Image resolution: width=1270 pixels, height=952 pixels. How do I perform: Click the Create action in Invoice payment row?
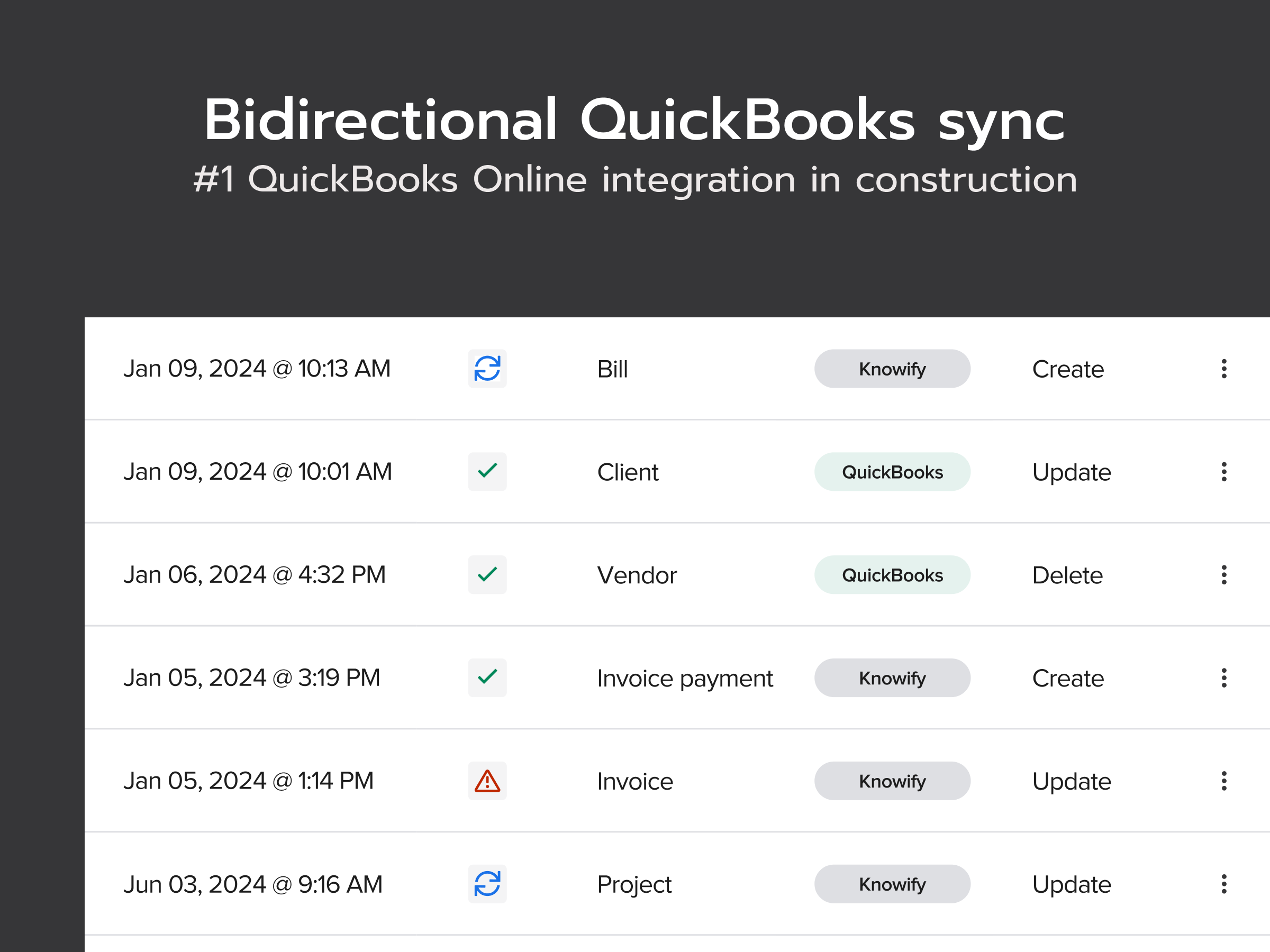click(1068, 678)
